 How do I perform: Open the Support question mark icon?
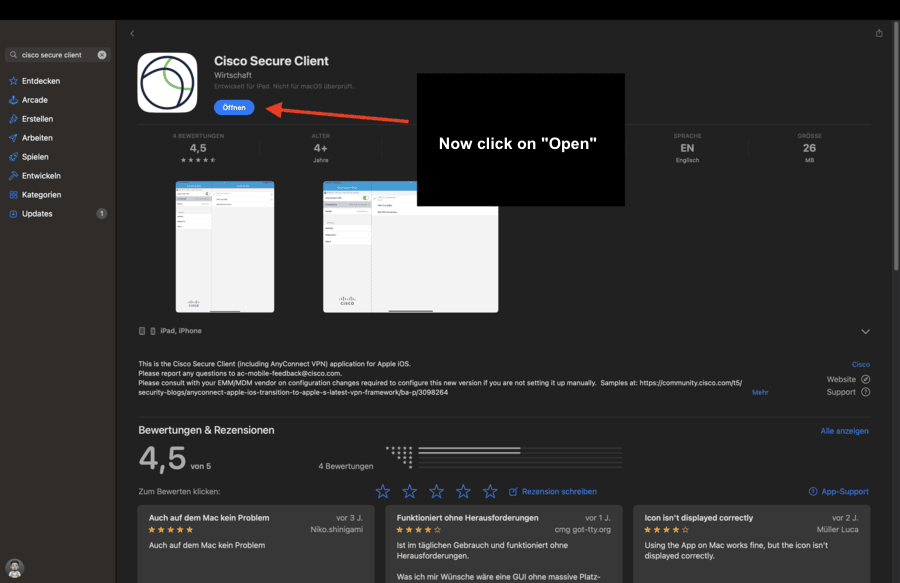point(866,392)
